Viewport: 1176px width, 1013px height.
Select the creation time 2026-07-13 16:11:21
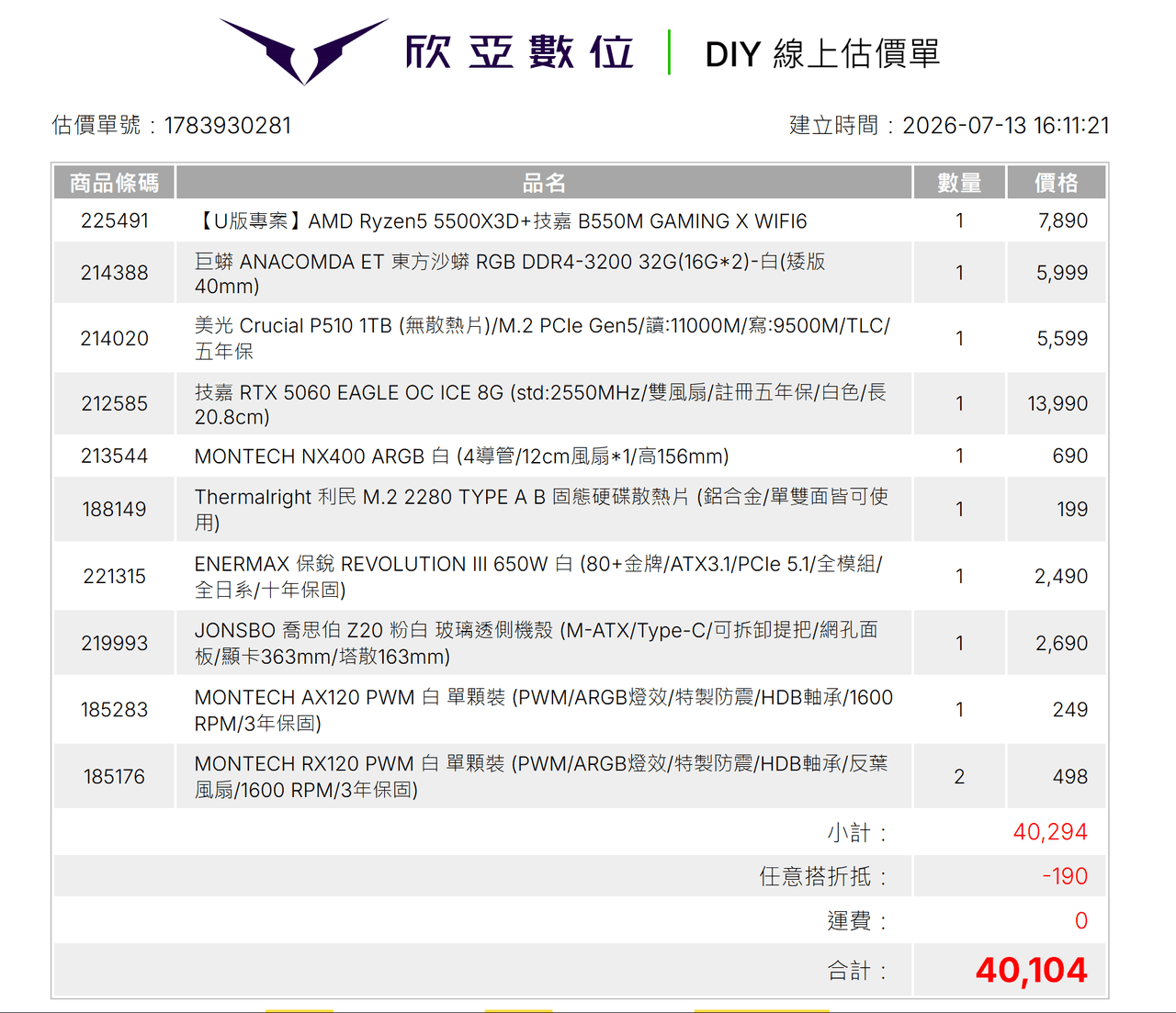1006,125
